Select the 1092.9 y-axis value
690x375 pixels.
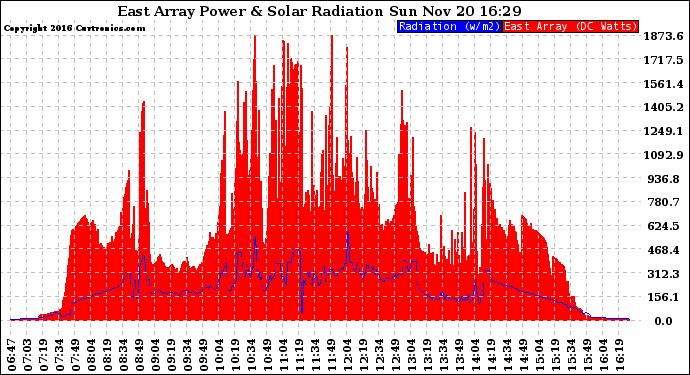point(663,155)
